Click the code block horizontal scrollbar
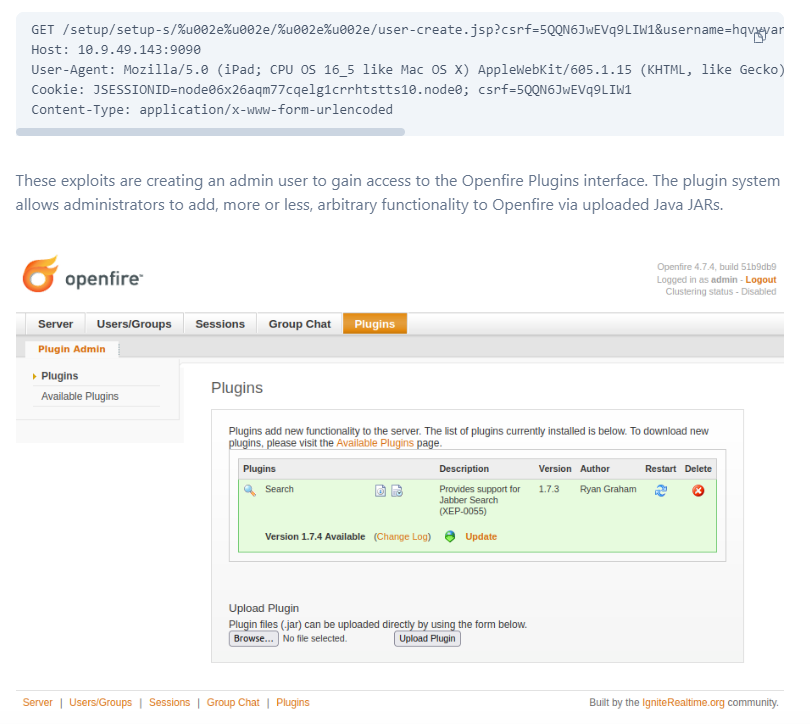The height and width of the screenshot is (724, 810). [210, 132]
